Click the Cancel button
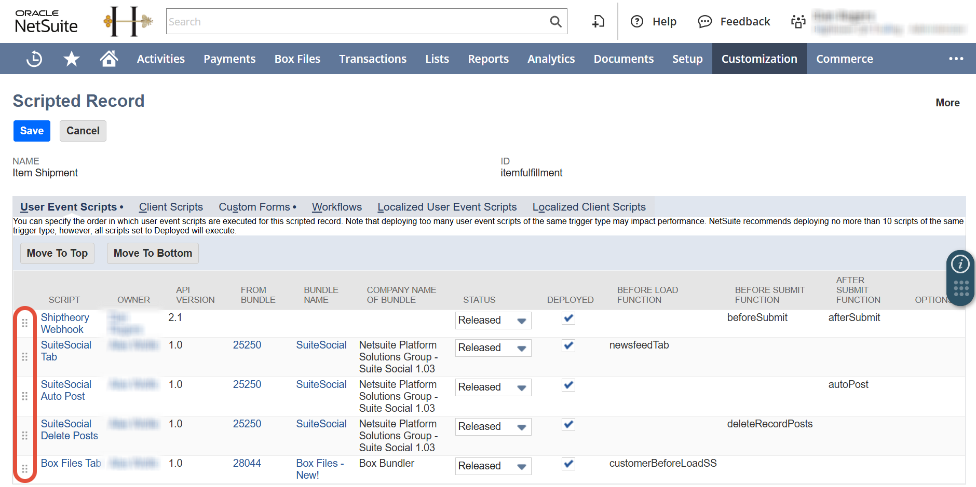Viewport: 976px width, 487px height. pos(83,131)
